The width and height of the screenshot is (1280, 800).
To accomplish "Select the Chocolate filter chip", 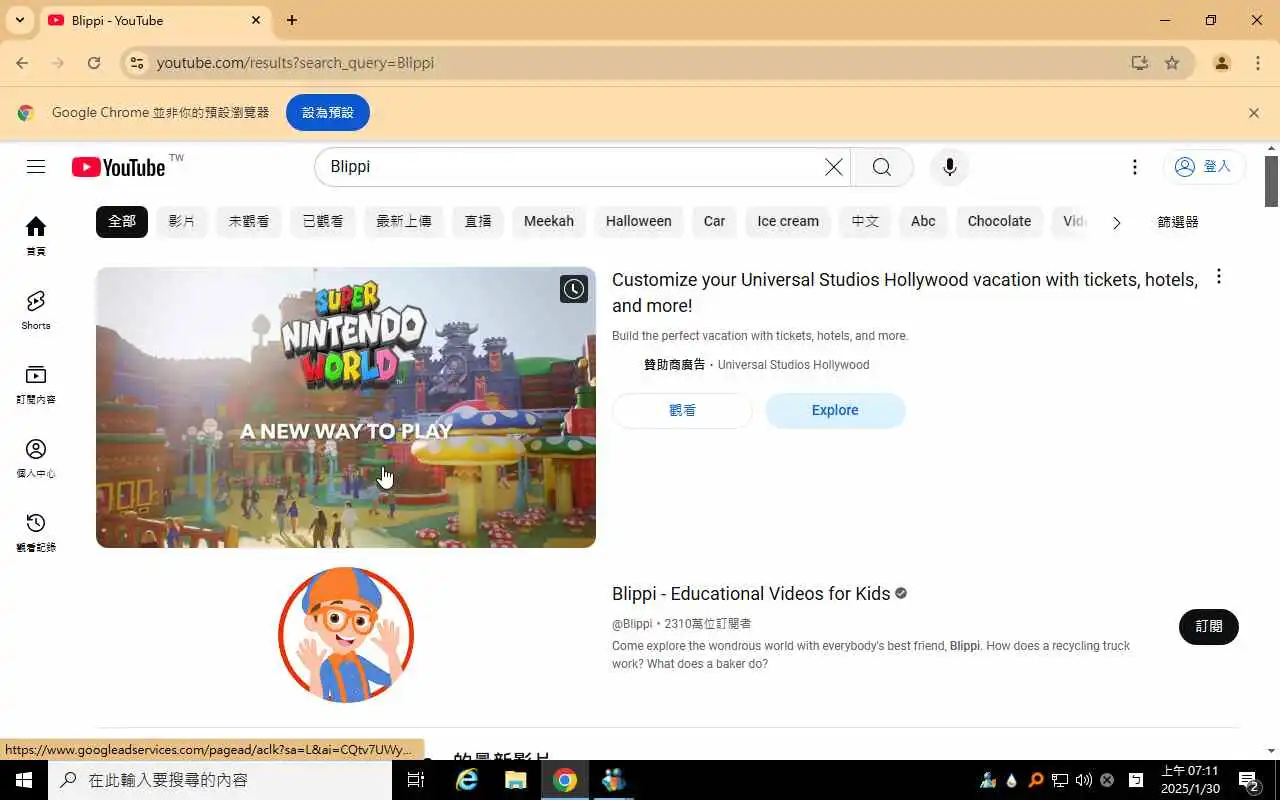I will [999, 222].
